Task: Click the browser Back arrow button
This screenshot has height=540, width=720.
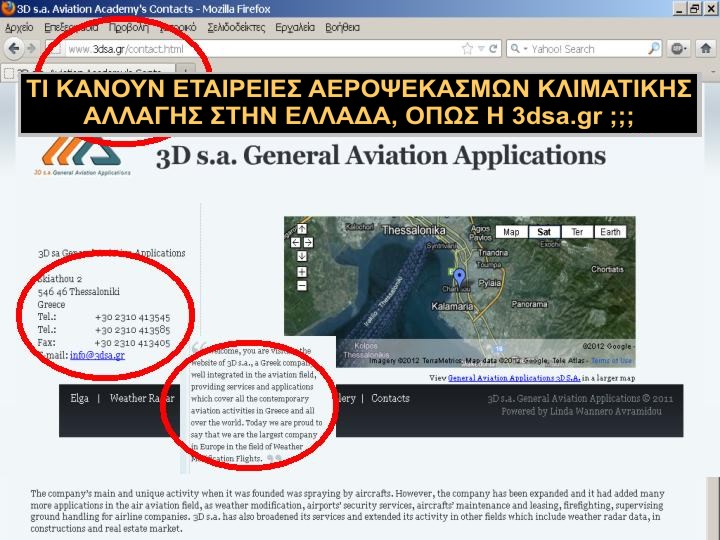Action: [14, 48]
